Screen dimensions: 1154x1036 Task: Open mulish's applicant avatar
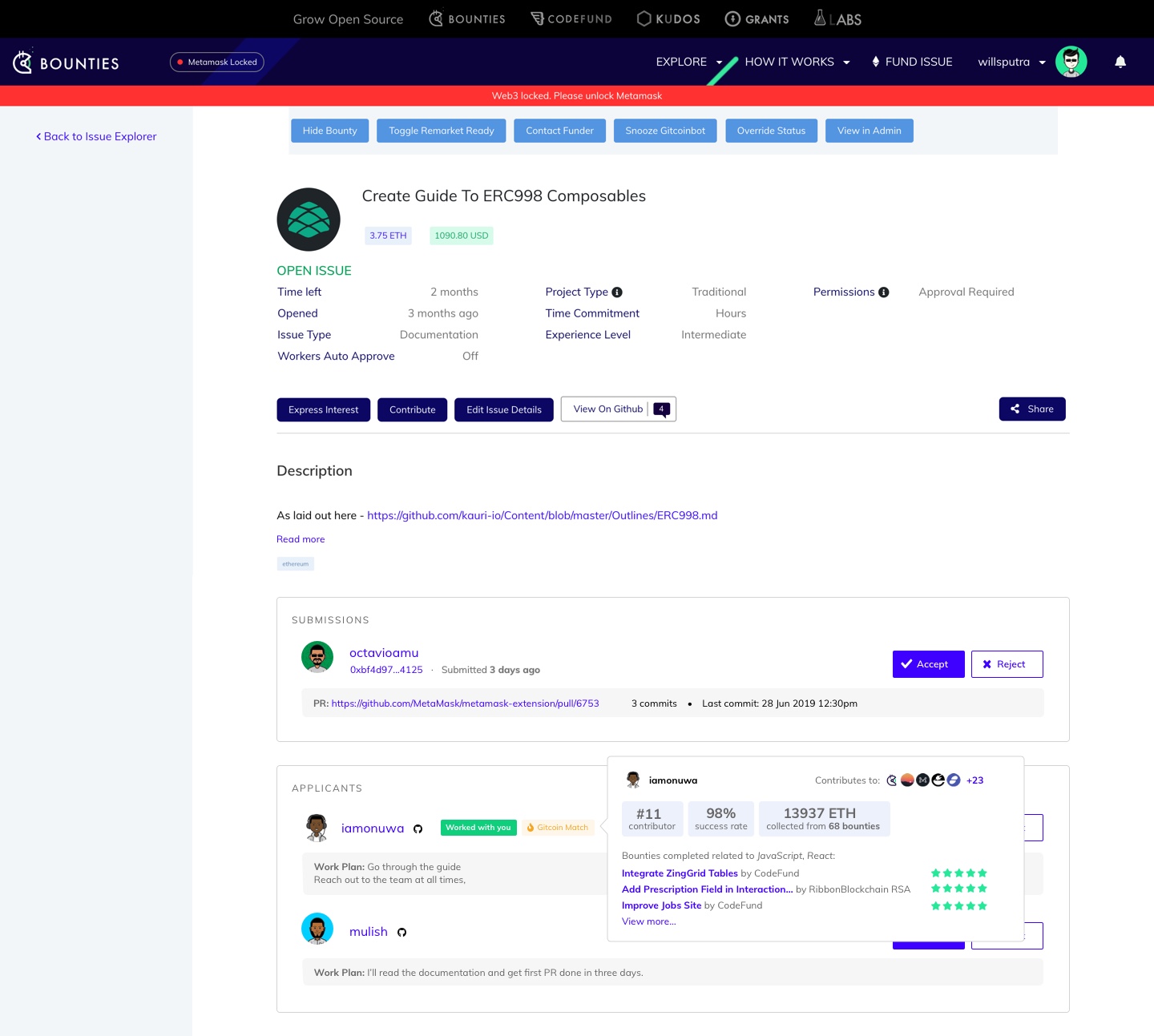(317, 929)
